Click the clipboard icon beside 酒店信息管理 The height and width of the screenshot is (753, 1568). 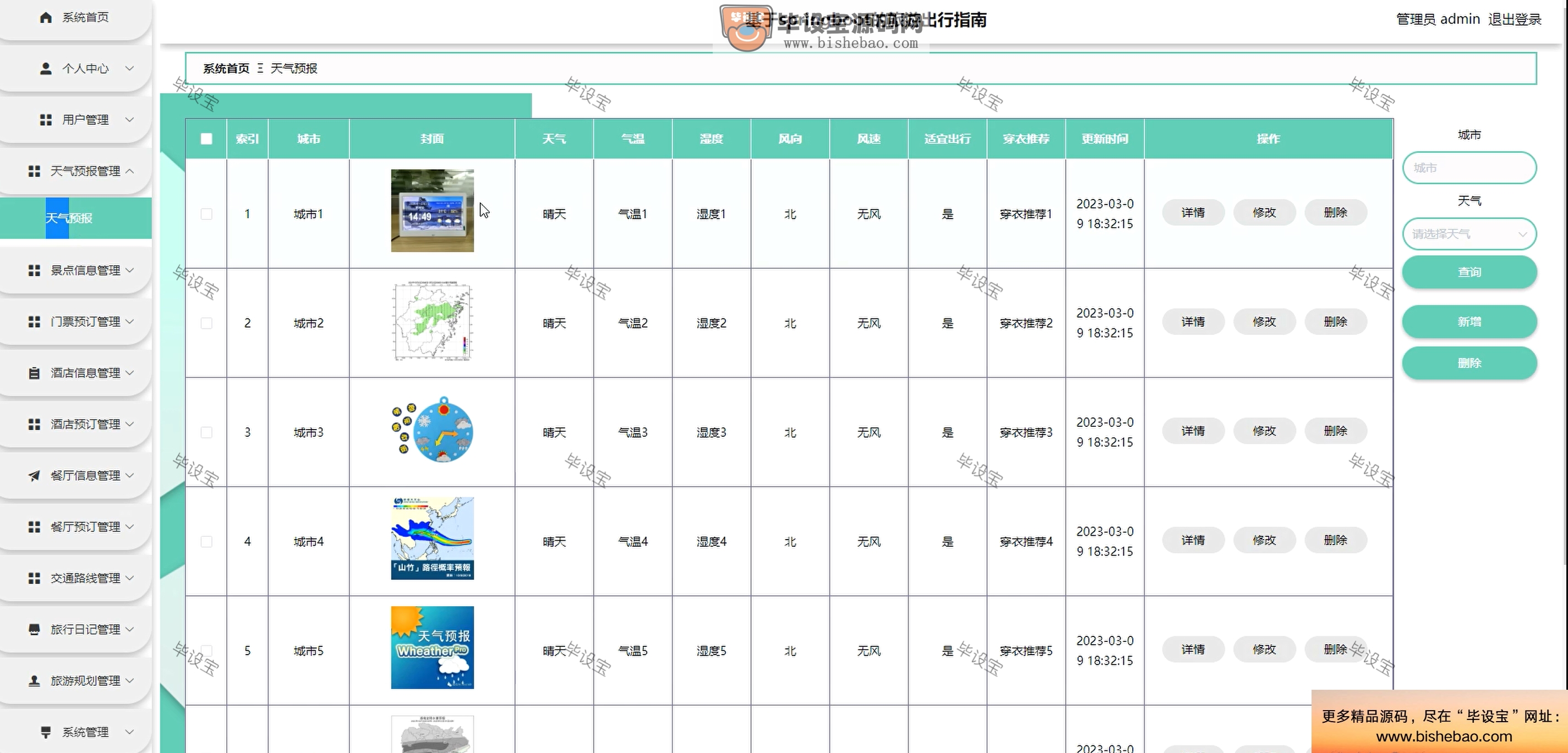click(x=34, y=373)
